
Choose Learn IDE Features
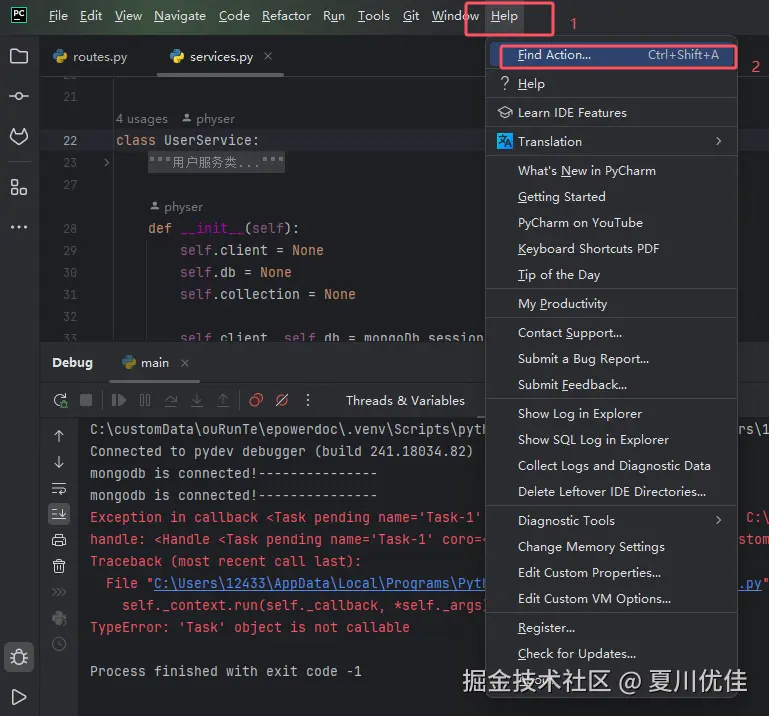612,113
